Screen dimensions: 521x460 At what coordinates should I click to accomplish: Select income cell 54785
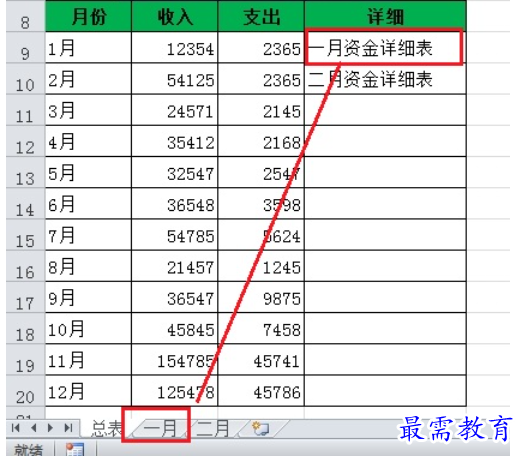pos(175,235)
